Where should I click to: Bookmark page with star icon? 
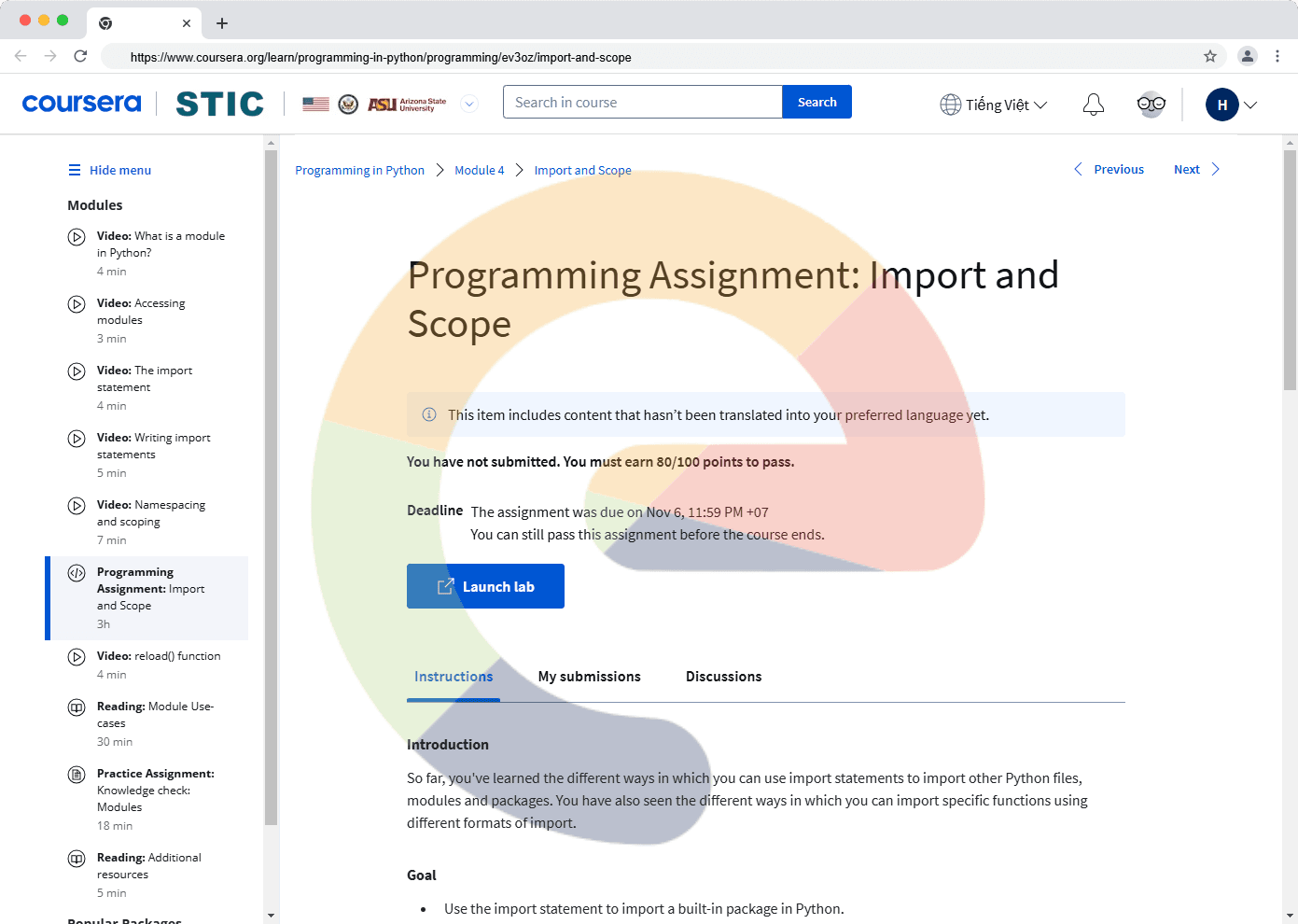coord(1210,56)
